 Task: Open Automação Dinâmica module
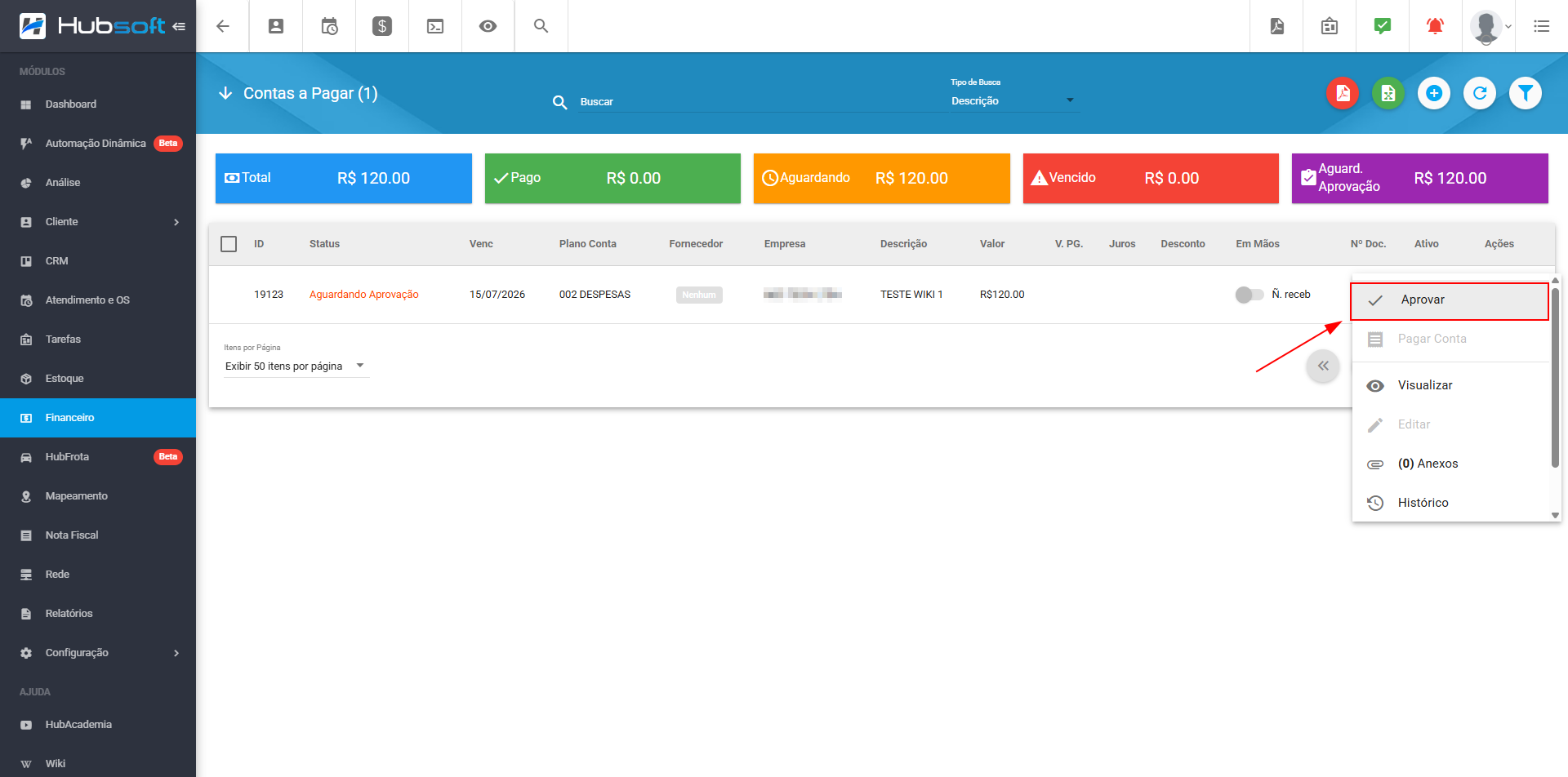click(98, 144)
